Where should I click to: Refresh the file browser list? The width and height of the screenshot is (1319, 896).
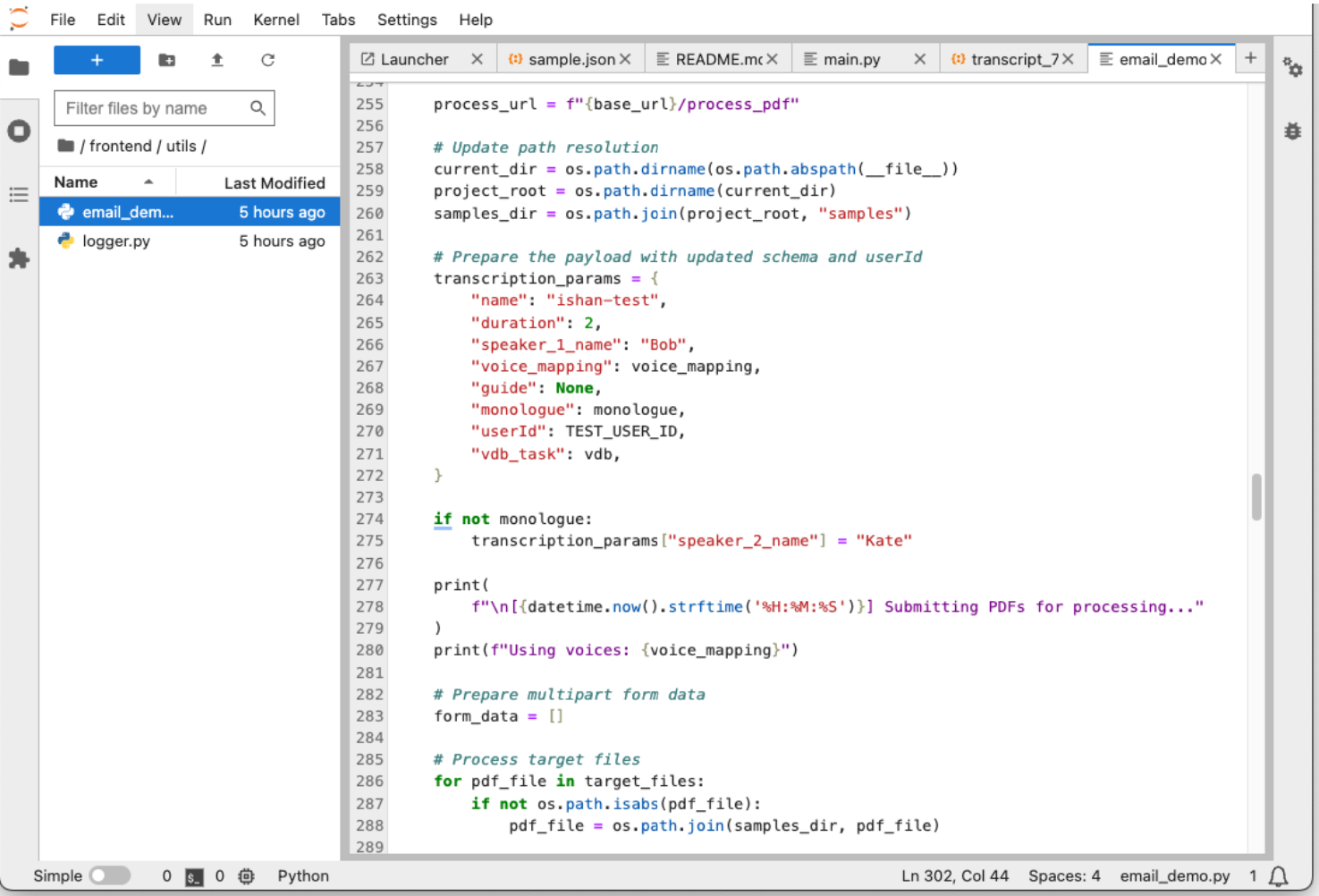[x=267, y=60]
